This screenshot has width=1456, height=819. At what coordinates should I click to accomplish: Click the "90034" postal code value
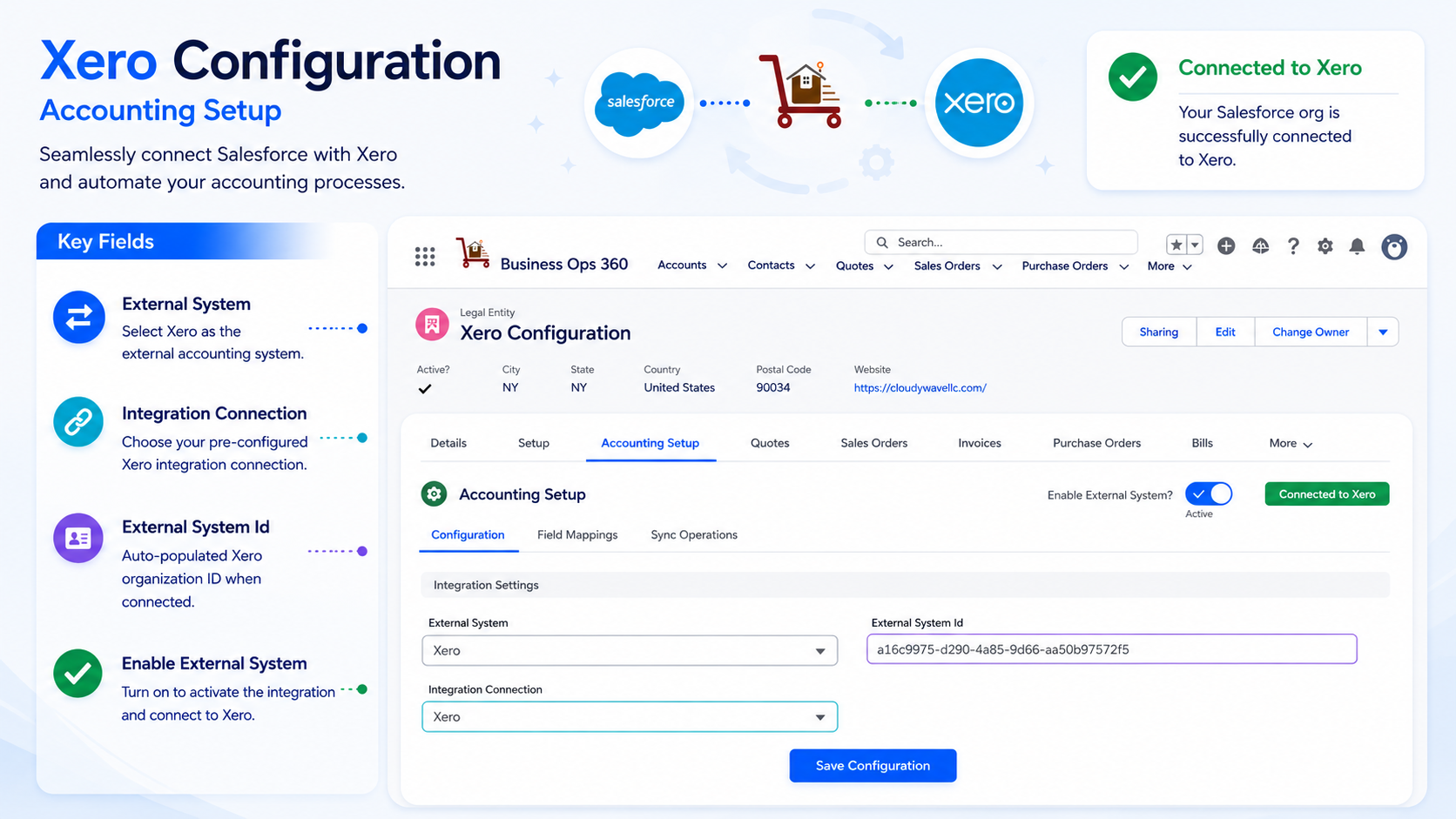[x=773, y=387]
